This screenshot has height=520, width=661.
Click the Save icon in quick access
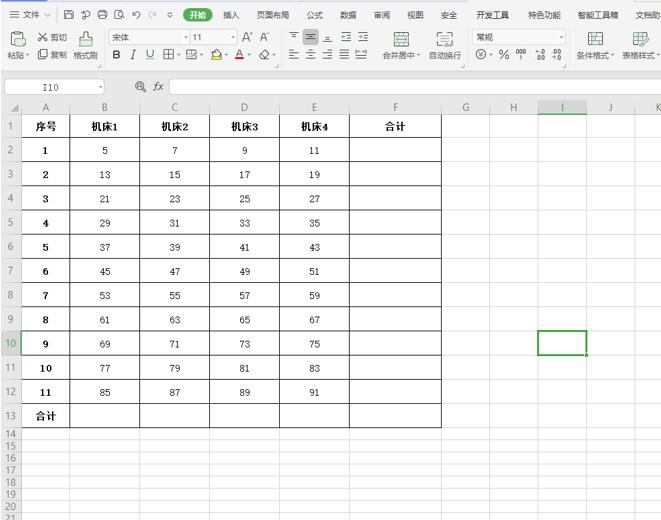pyautogui.click(x=69, y=15)
